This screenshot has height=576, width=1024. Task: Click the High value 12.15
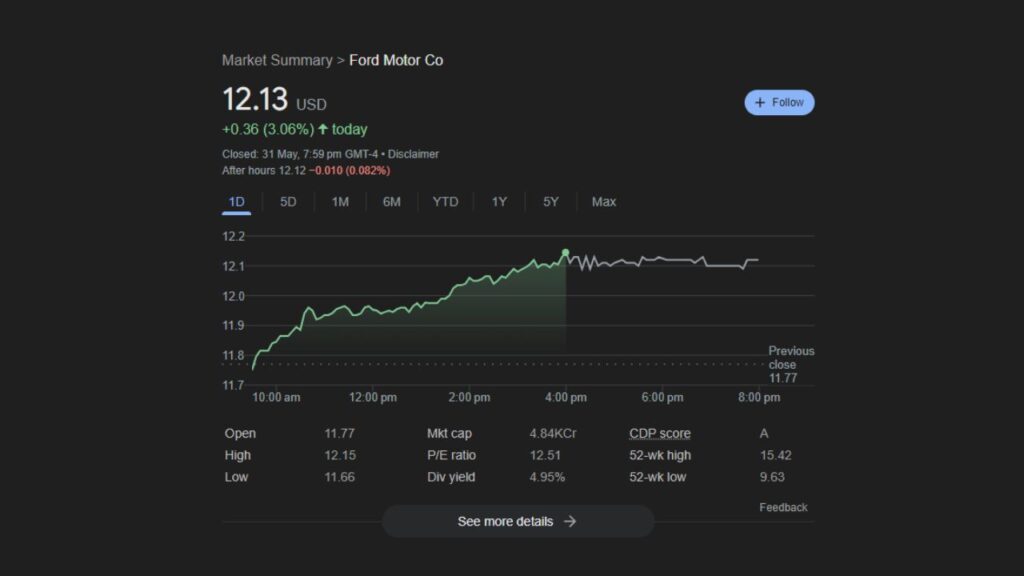click(x=340, y=455)
